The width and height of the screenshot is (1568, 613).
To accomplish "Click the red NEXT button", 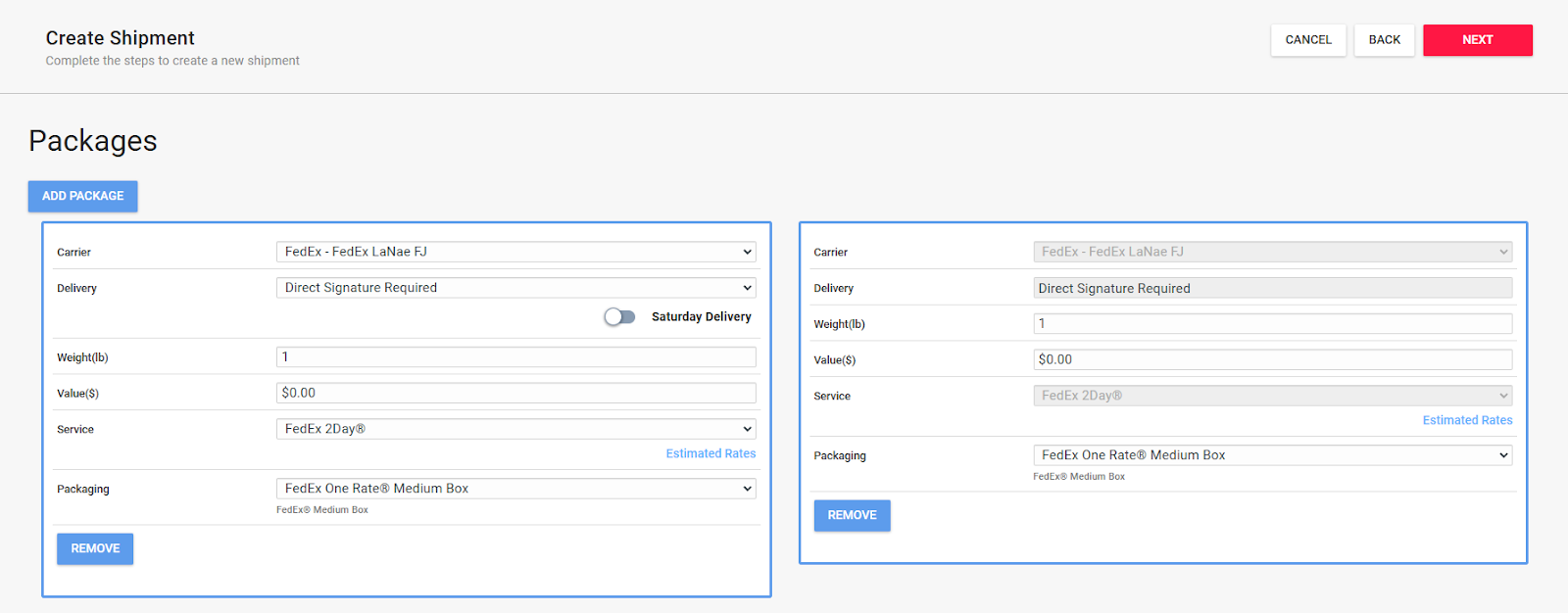I will [x=1477, y=40].
